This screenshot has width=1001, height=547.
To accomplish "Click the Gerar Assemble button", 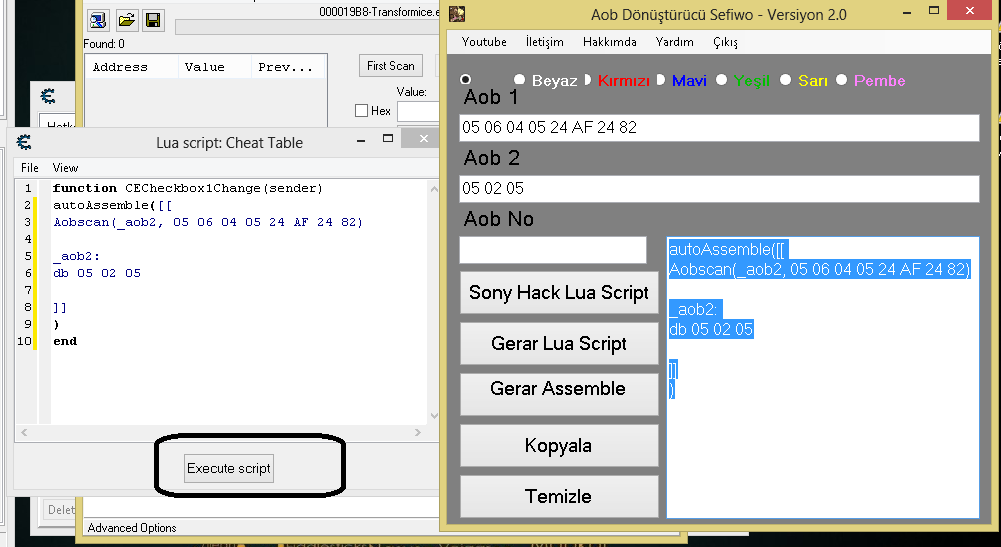I will coord(559,394).
